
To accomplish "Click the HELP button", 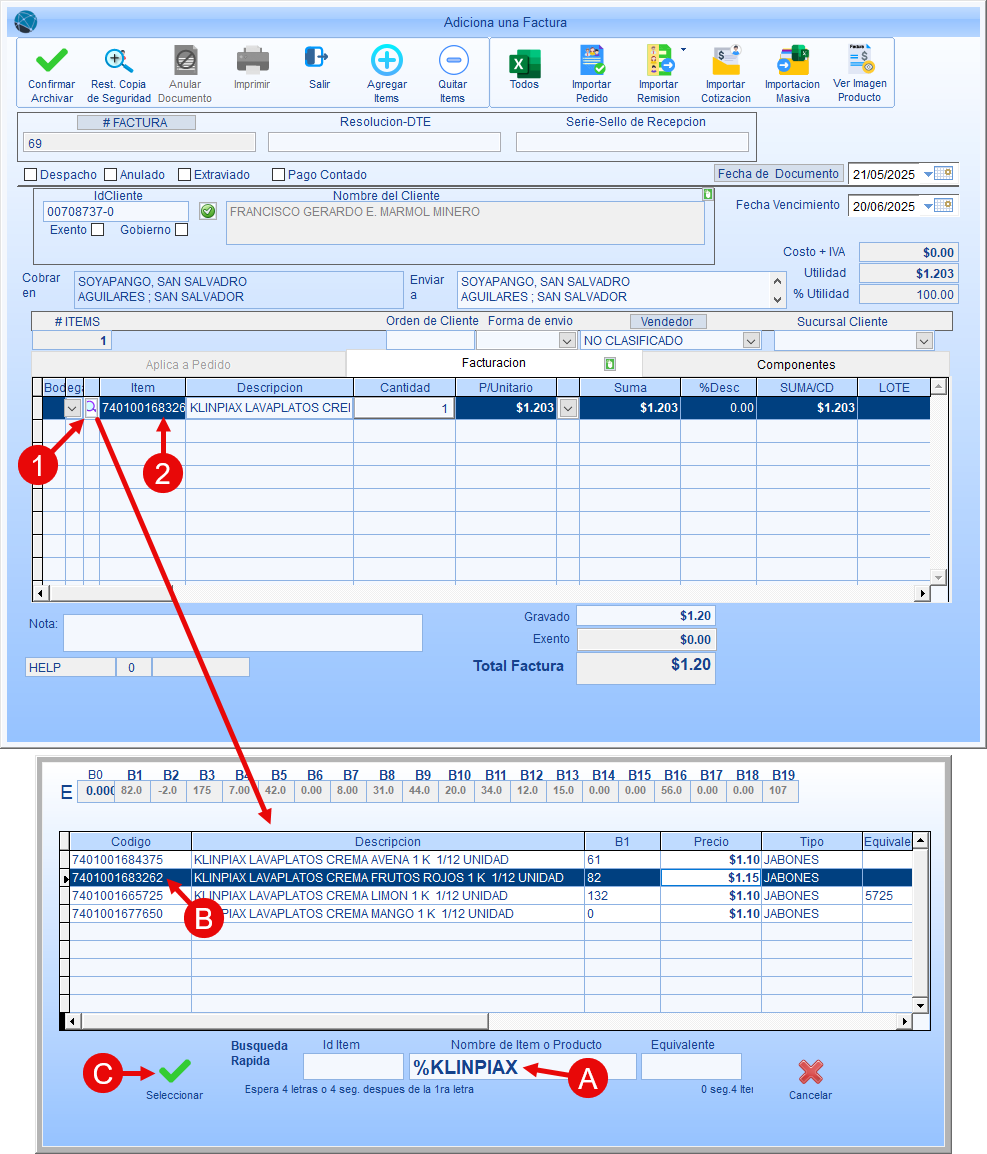I will (x=71, y=668).
